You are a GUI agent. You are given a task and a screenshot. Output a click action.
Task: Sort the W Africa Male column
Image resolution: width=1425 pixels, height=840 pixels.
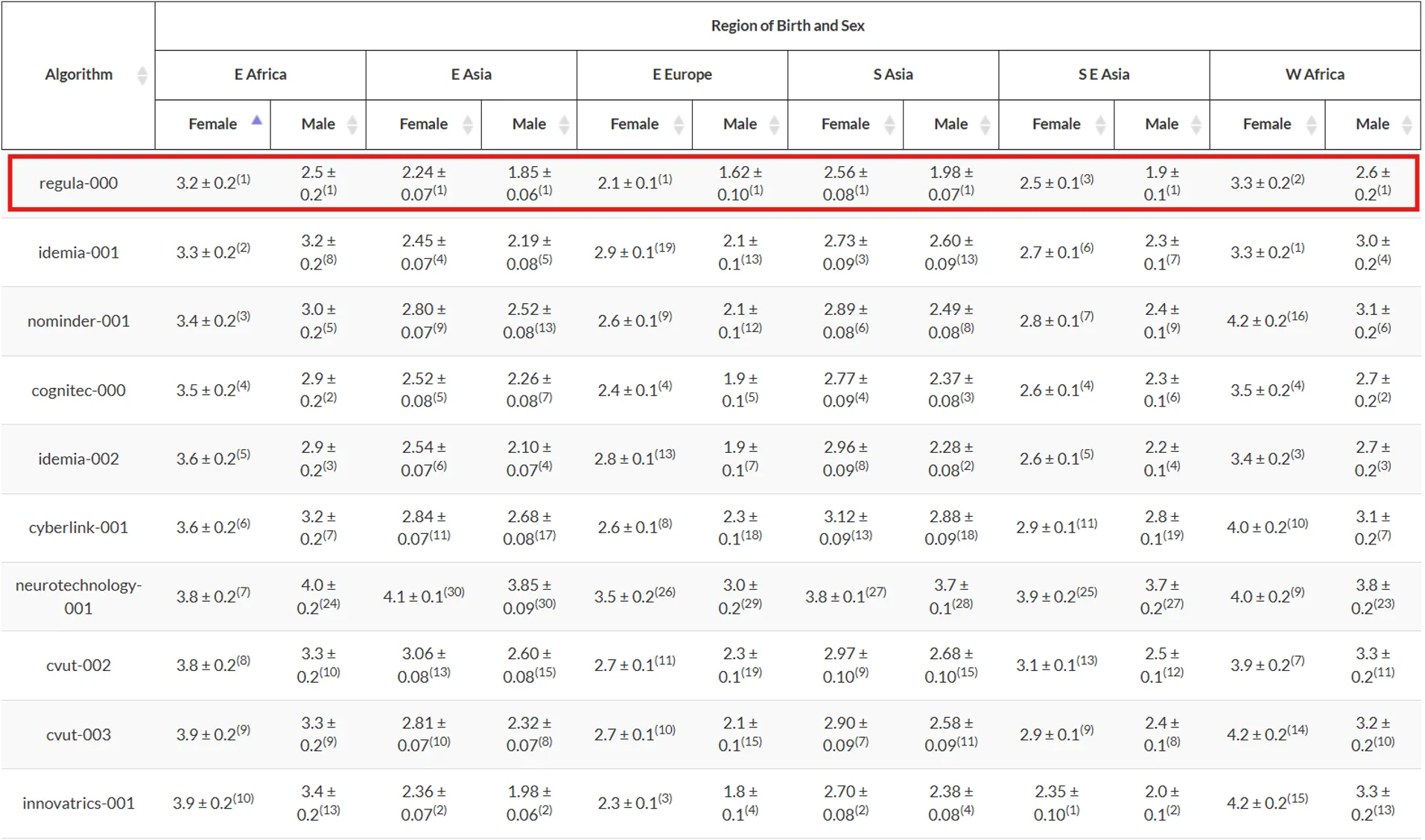(1406, 124)
